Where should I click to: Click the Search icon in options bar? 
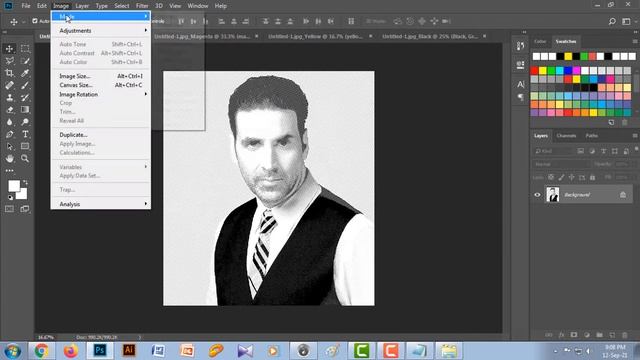pos(612,21)
